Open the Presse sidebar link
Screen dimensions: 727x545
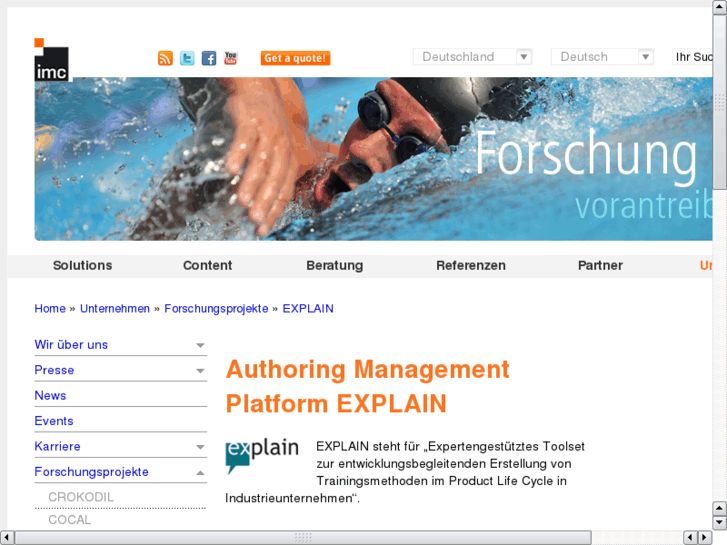pos(54,370)
